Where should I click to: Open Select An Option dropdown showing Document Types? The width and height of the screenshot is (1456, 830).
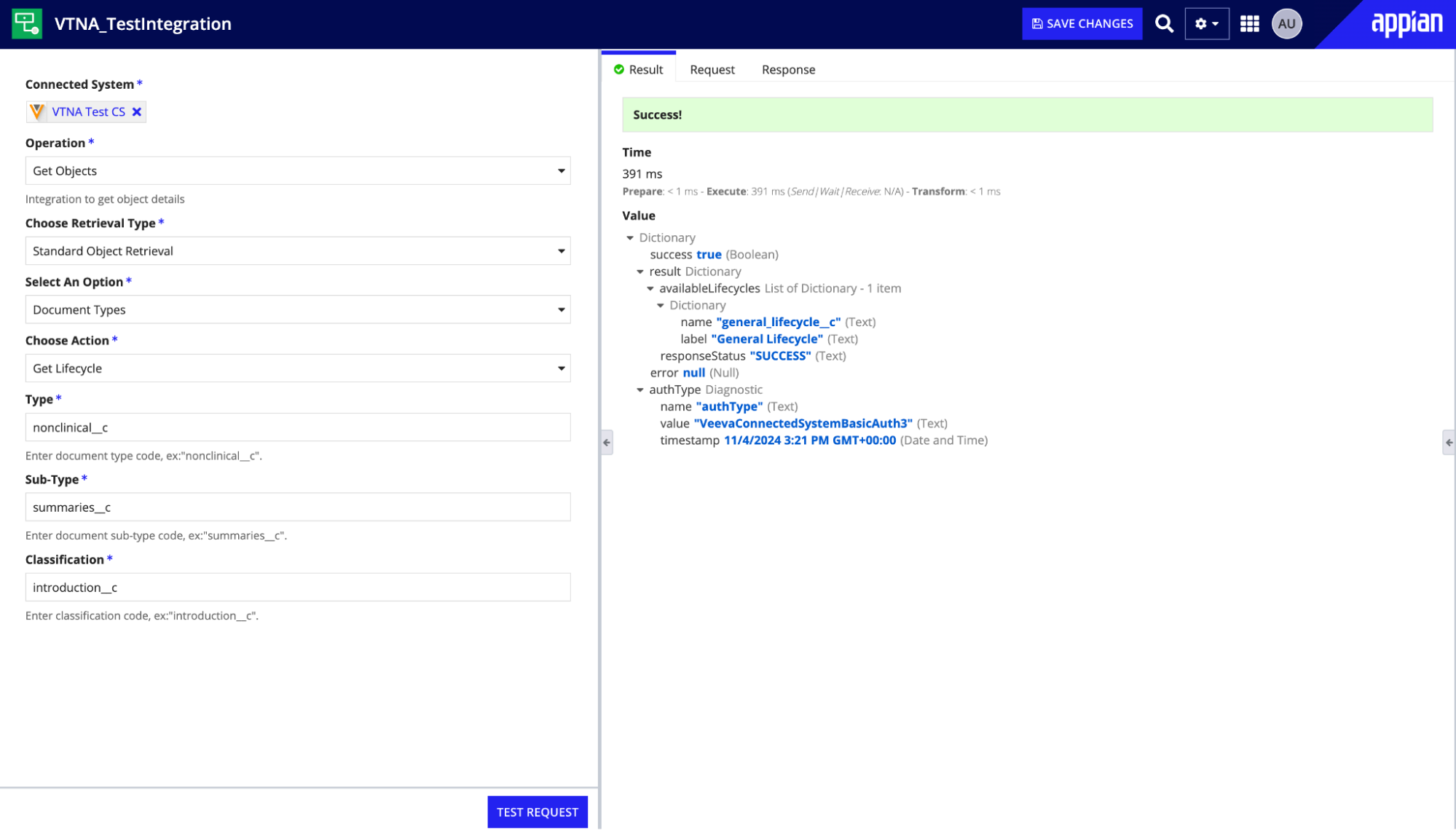pyautogui.click(x=298, y=309)
